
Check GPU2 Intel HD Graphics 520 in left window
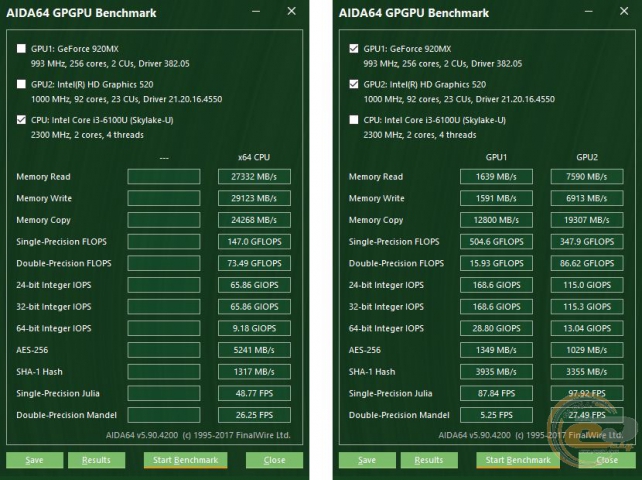pos(22,84)
